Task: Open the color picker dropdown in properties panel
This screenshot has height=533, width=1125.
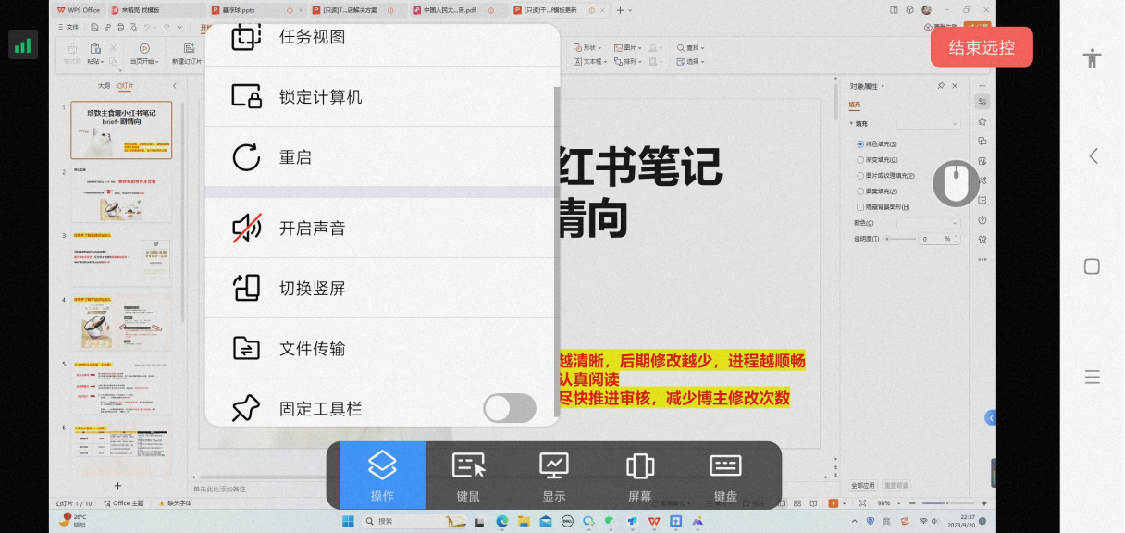Action: pos(927,223)
